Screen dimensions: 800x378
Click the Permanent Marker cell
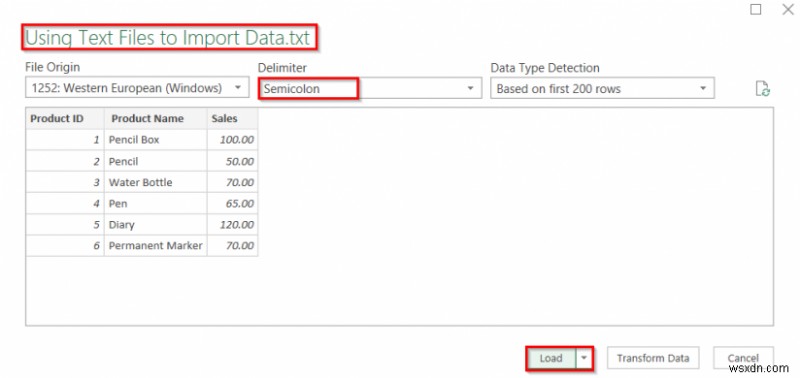(x=156, y=245)
